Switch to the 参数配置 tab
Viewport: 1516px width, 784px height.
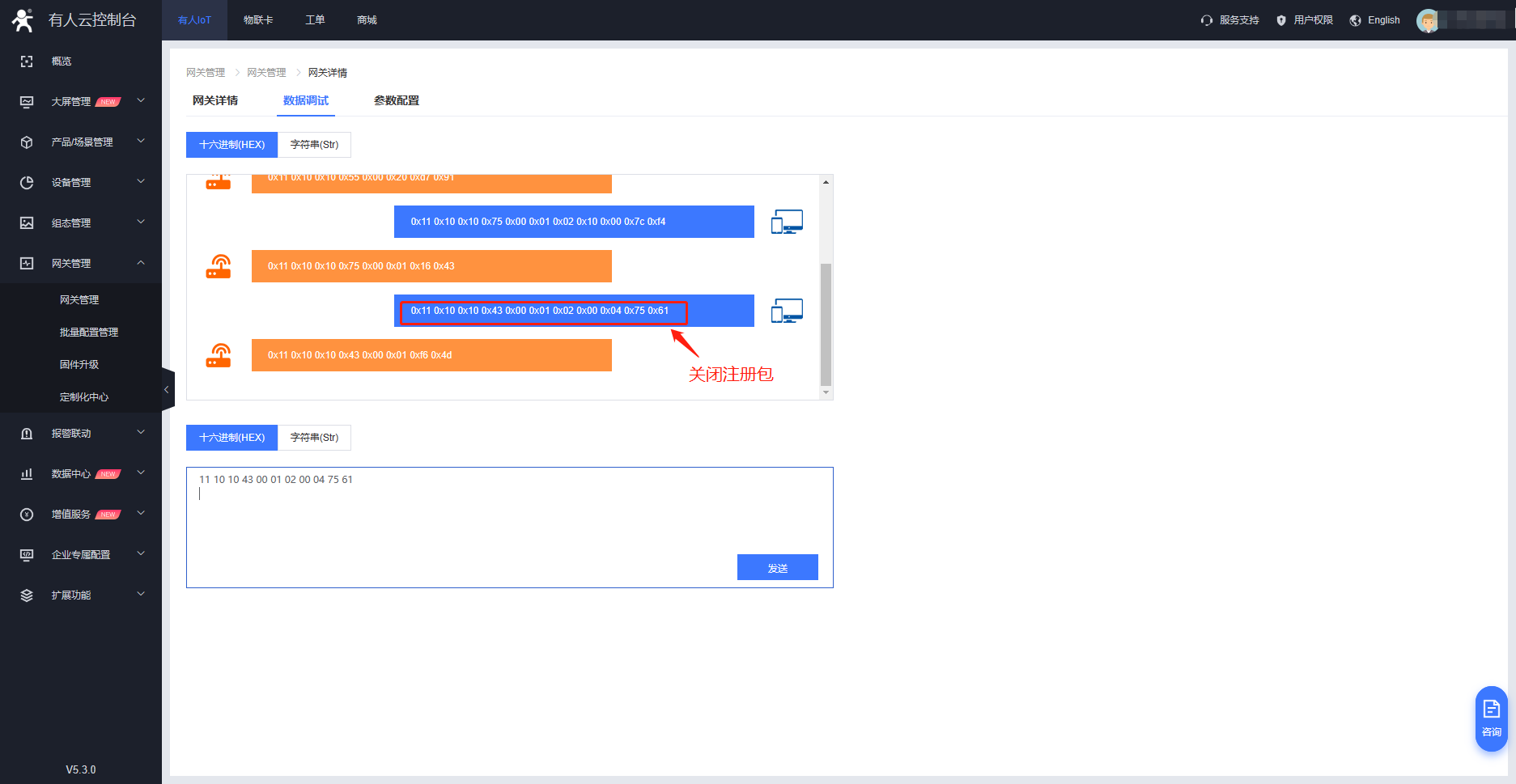click(397, 101)
